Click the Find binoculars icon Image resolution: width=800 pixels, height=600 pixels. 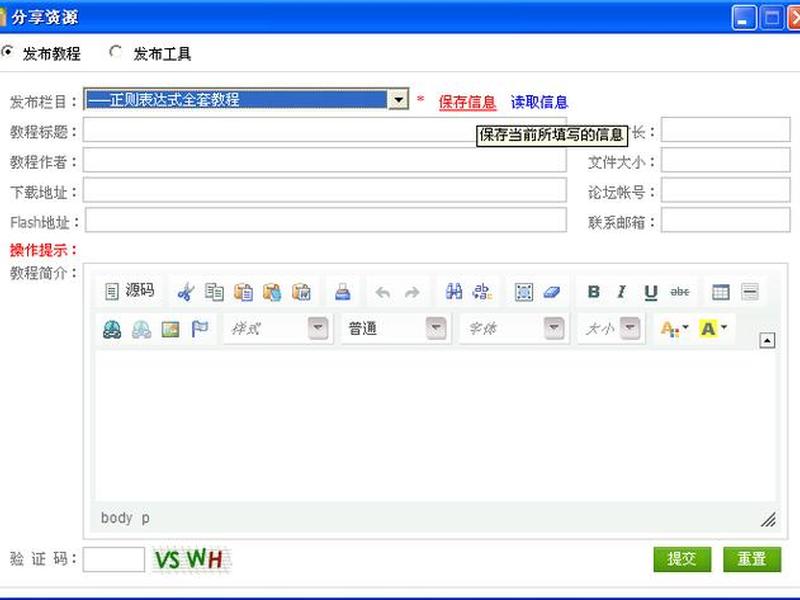click(454, 292)
